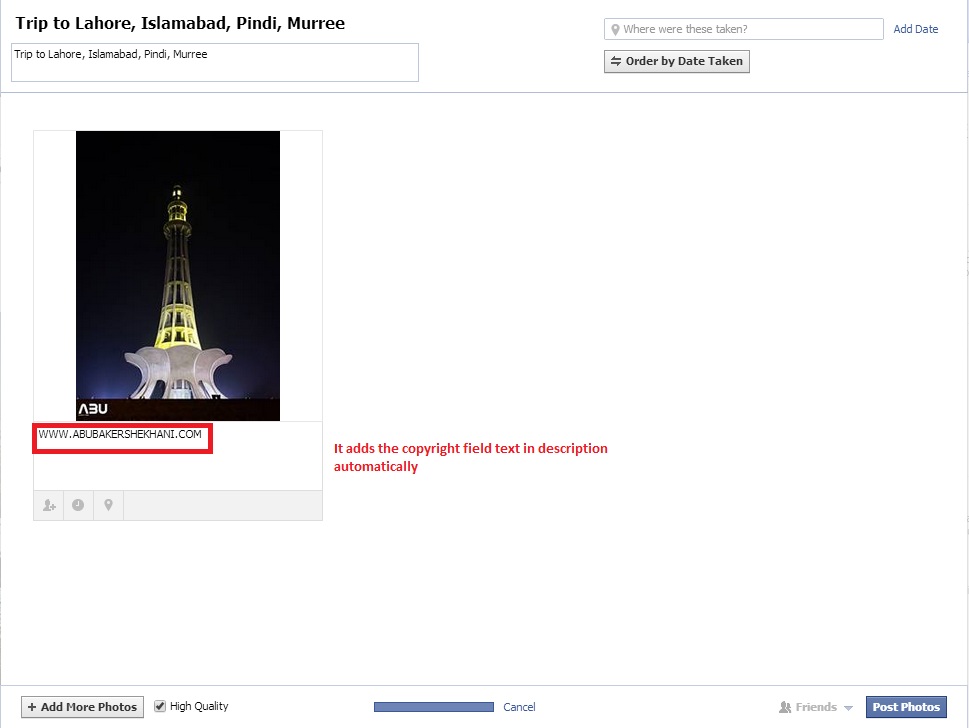969x728 pixels.
Task: Cancel the photo upload
Action: point(519,707)
